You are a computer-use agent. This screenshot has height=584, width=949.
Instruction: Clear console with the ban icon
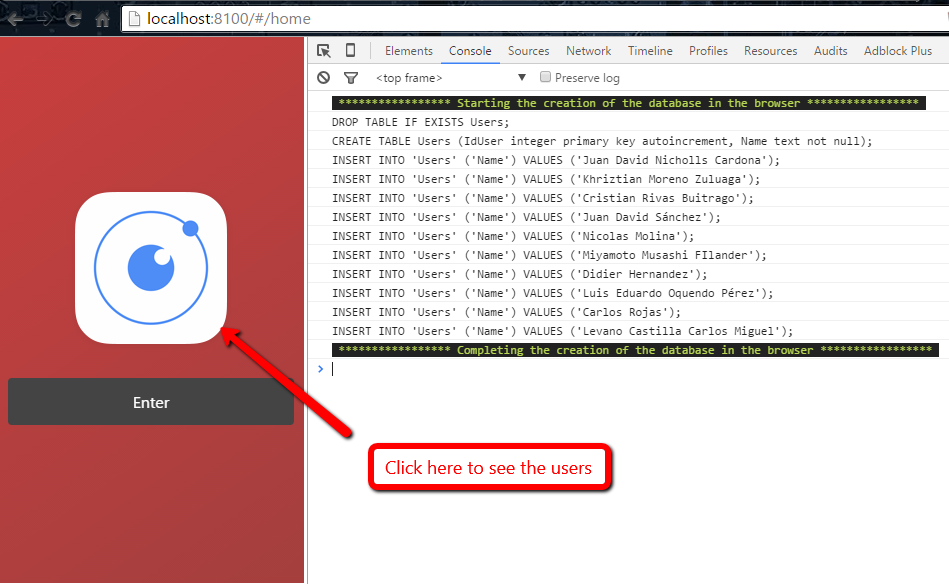[324, 77]
